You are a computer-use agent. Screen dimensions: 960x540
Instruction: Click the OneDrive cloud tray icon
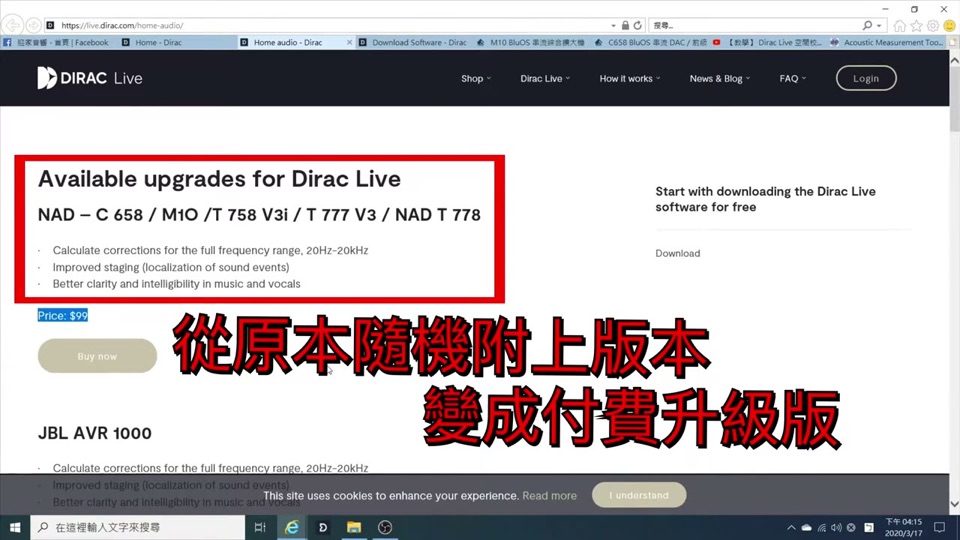click(x=807, y=527)
